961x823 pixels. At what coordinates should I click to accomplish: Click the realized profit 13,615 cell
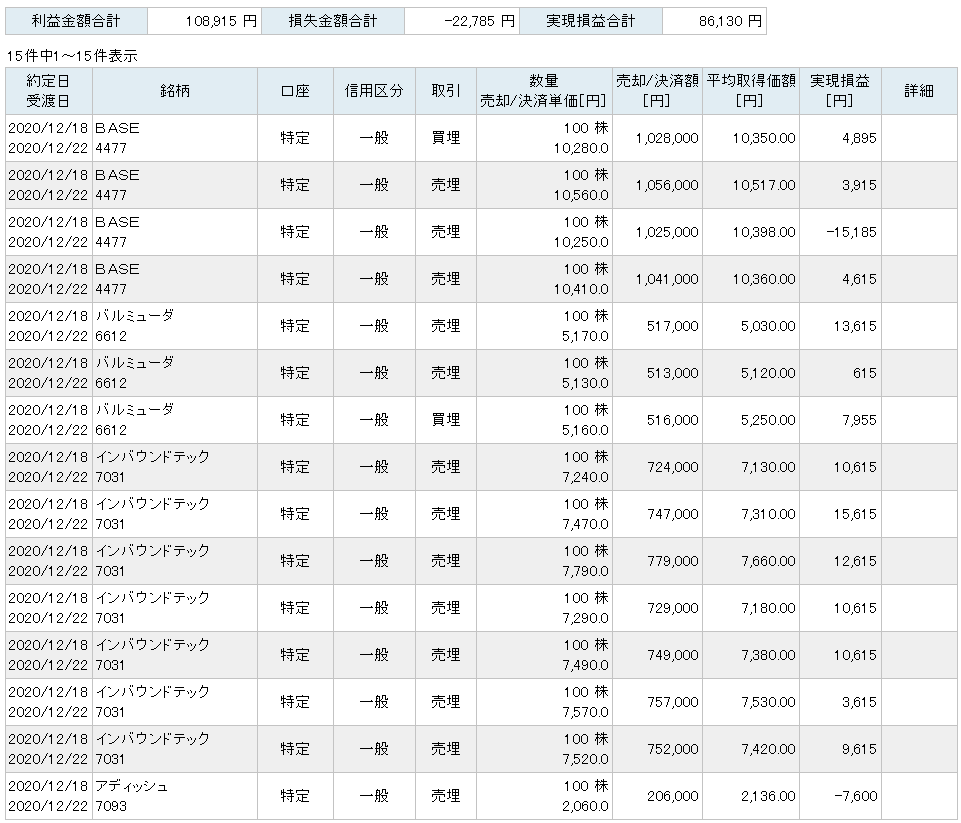[840, 326]
